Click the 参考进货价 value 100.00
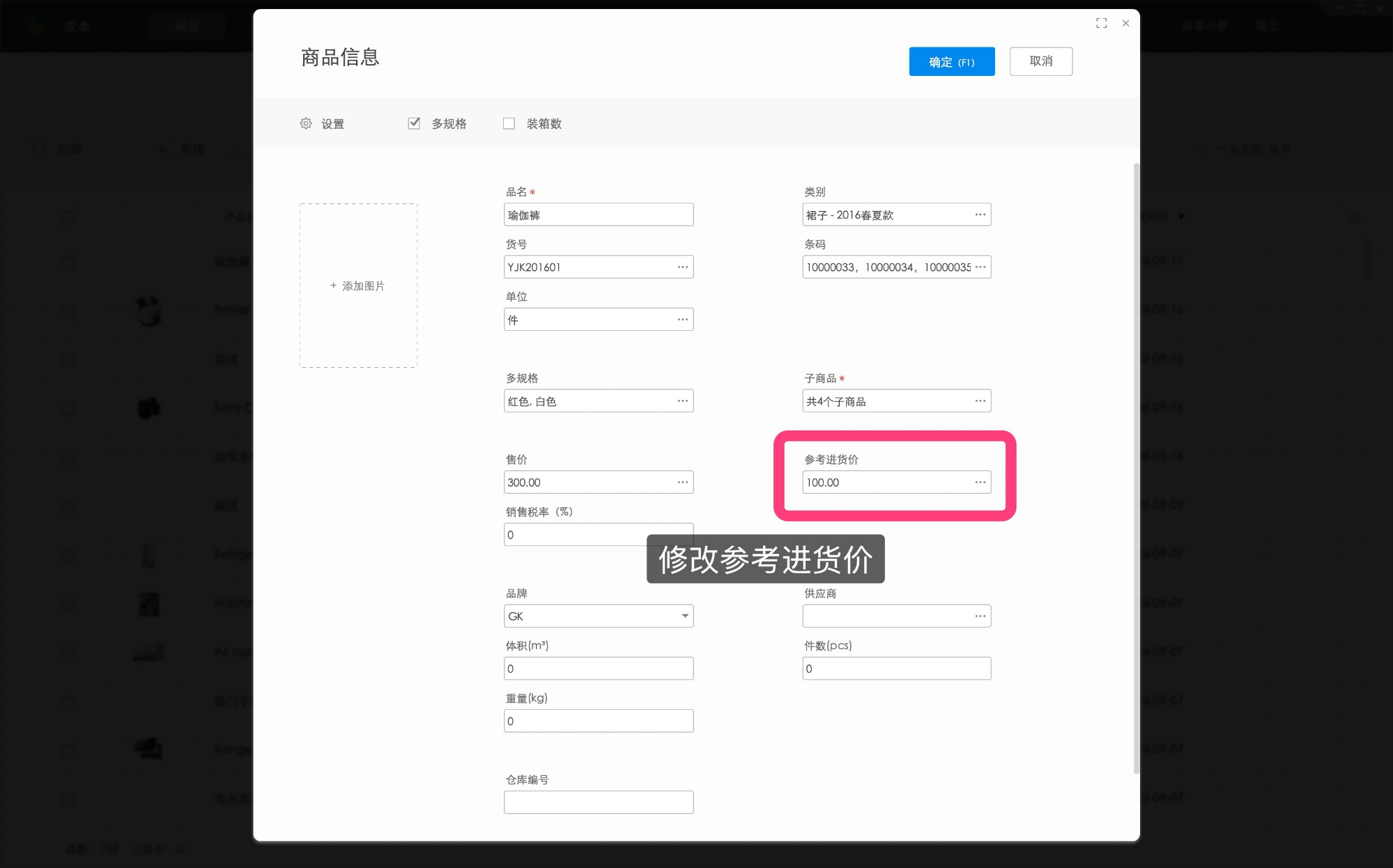 pyautogui.click(x=822, y=483)
